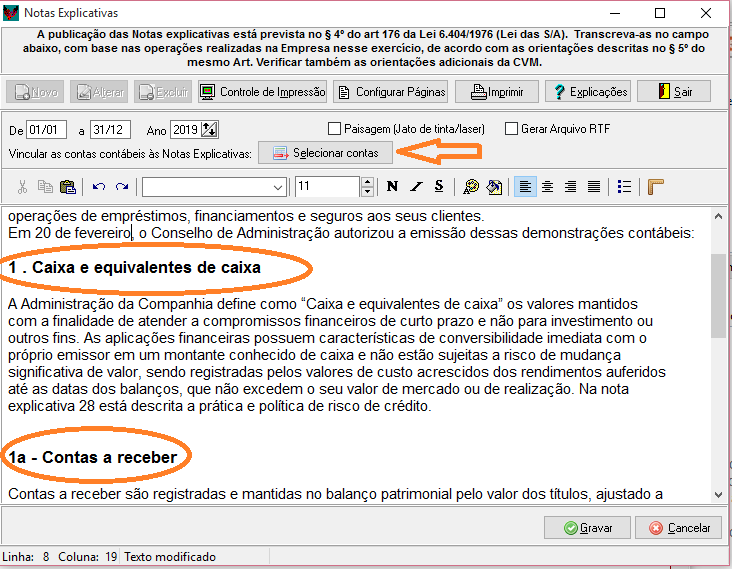The height and width of the screenshot is (569, 732).
Task: Click Configurar Páginas button
Action: click(x=390, y=92)
